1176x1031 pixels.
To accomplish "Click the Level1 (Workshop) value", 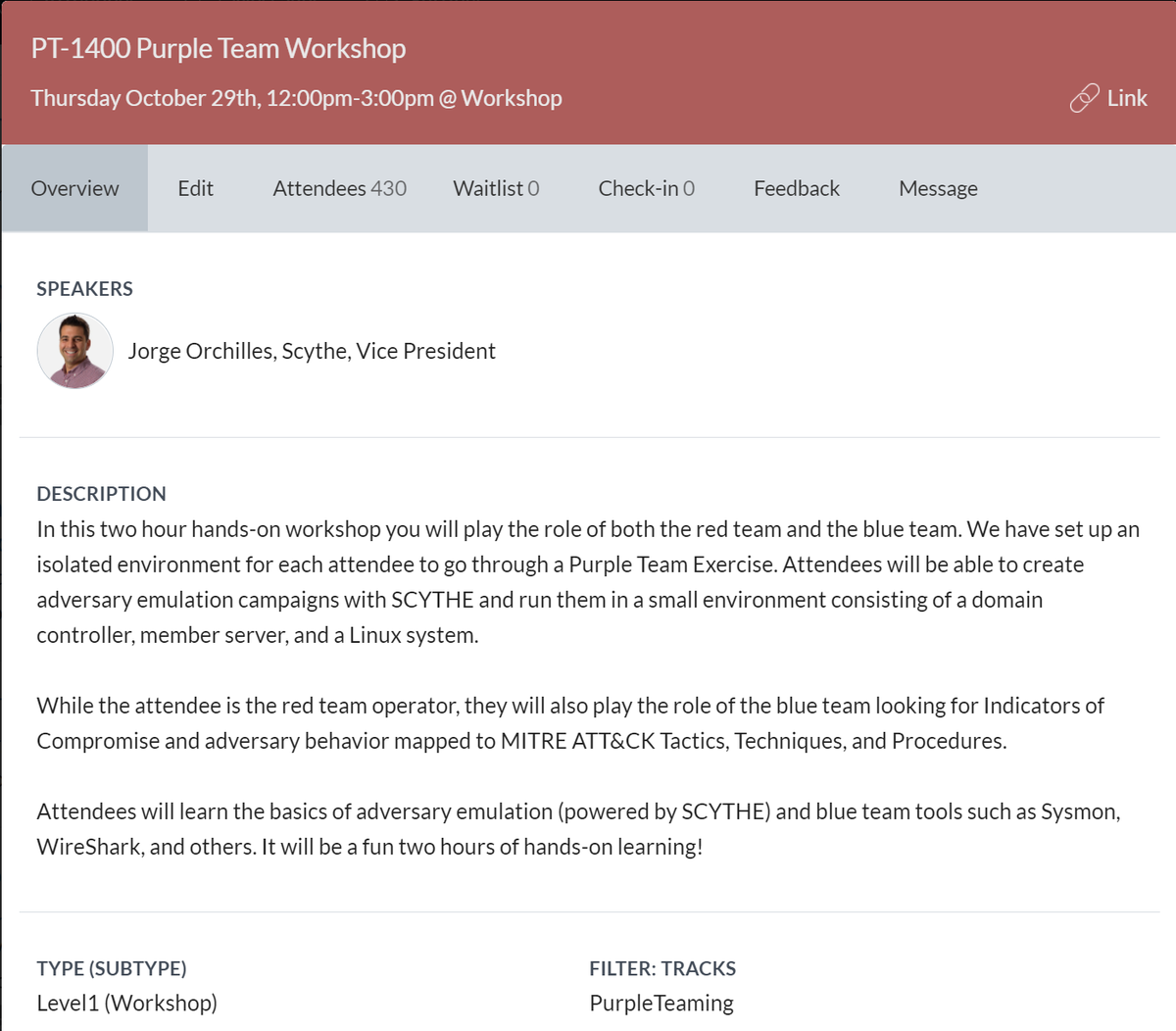I will 126,1004.
